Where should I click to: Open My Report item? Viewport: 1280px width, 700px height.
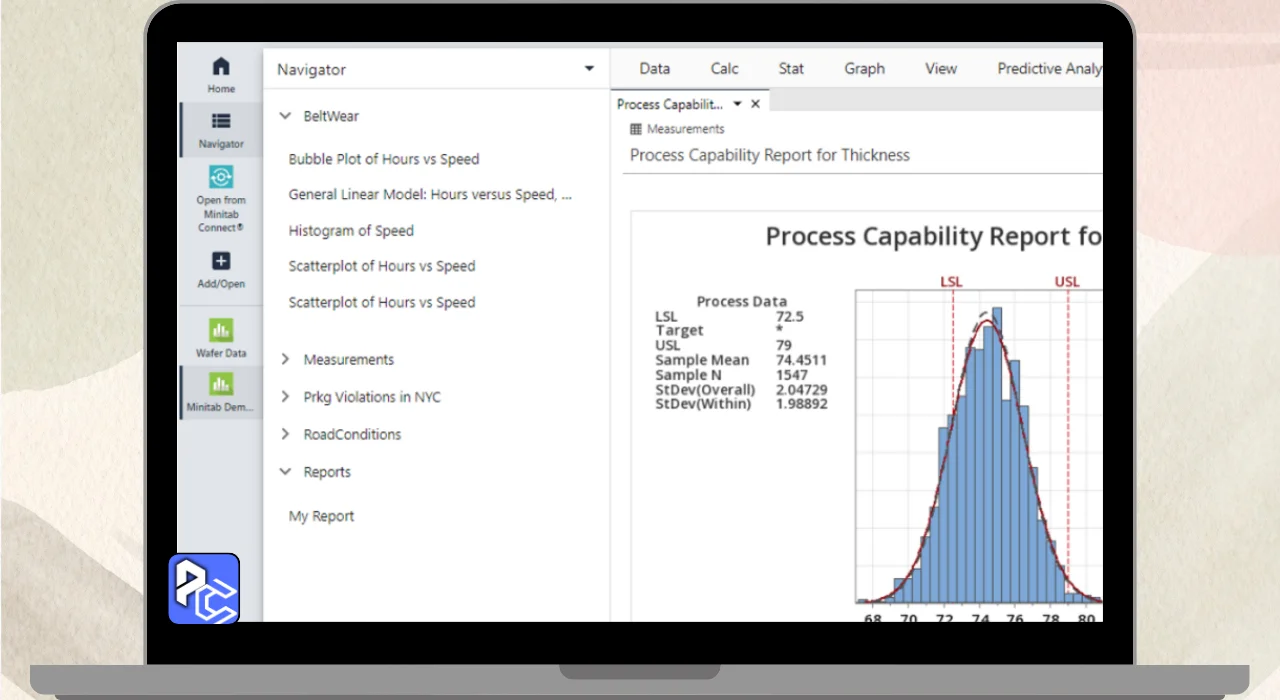point(321,516)
